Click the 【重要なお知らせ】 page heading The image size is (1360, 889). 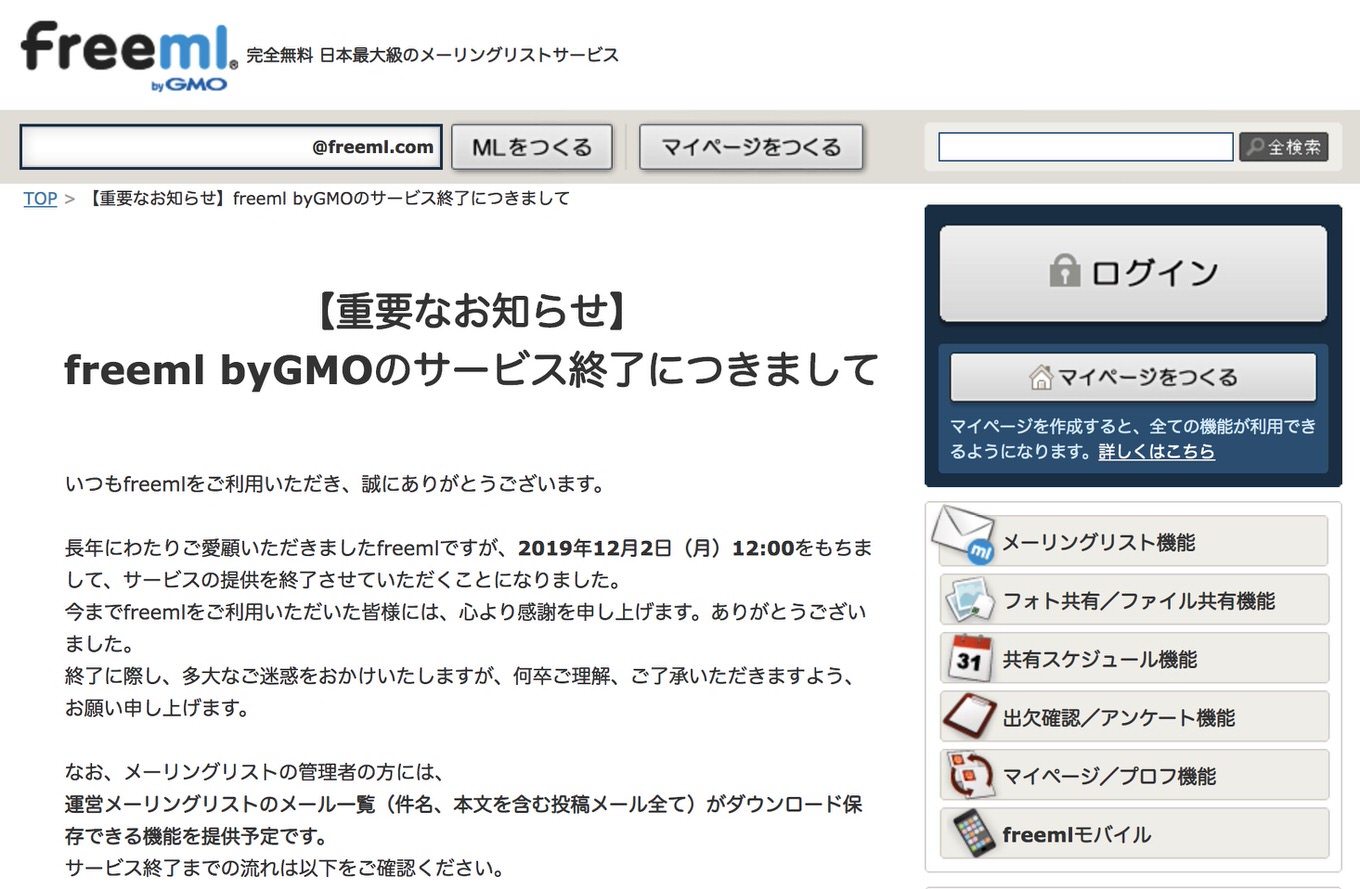[x=471, y=312]
